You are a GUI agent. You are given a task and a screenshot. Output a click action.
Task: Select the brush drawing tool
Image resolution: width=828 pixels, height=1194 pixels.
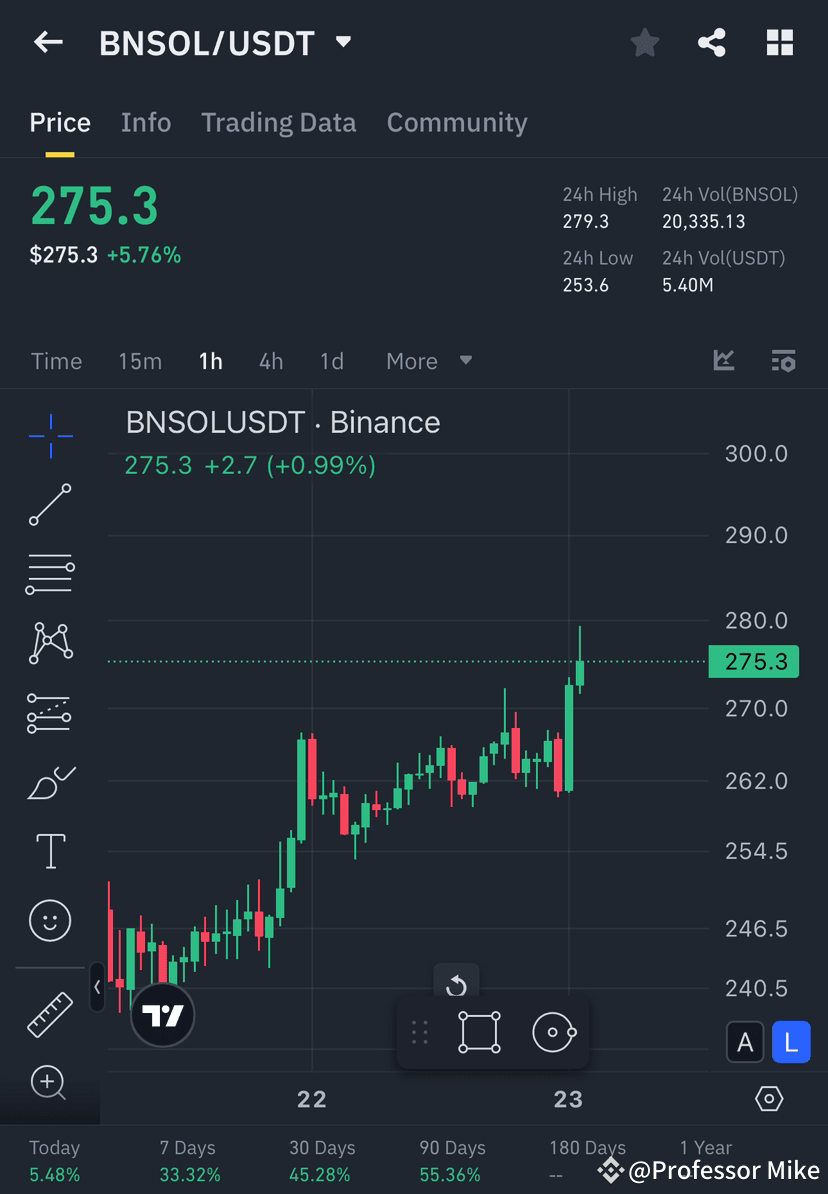point(50,782)
